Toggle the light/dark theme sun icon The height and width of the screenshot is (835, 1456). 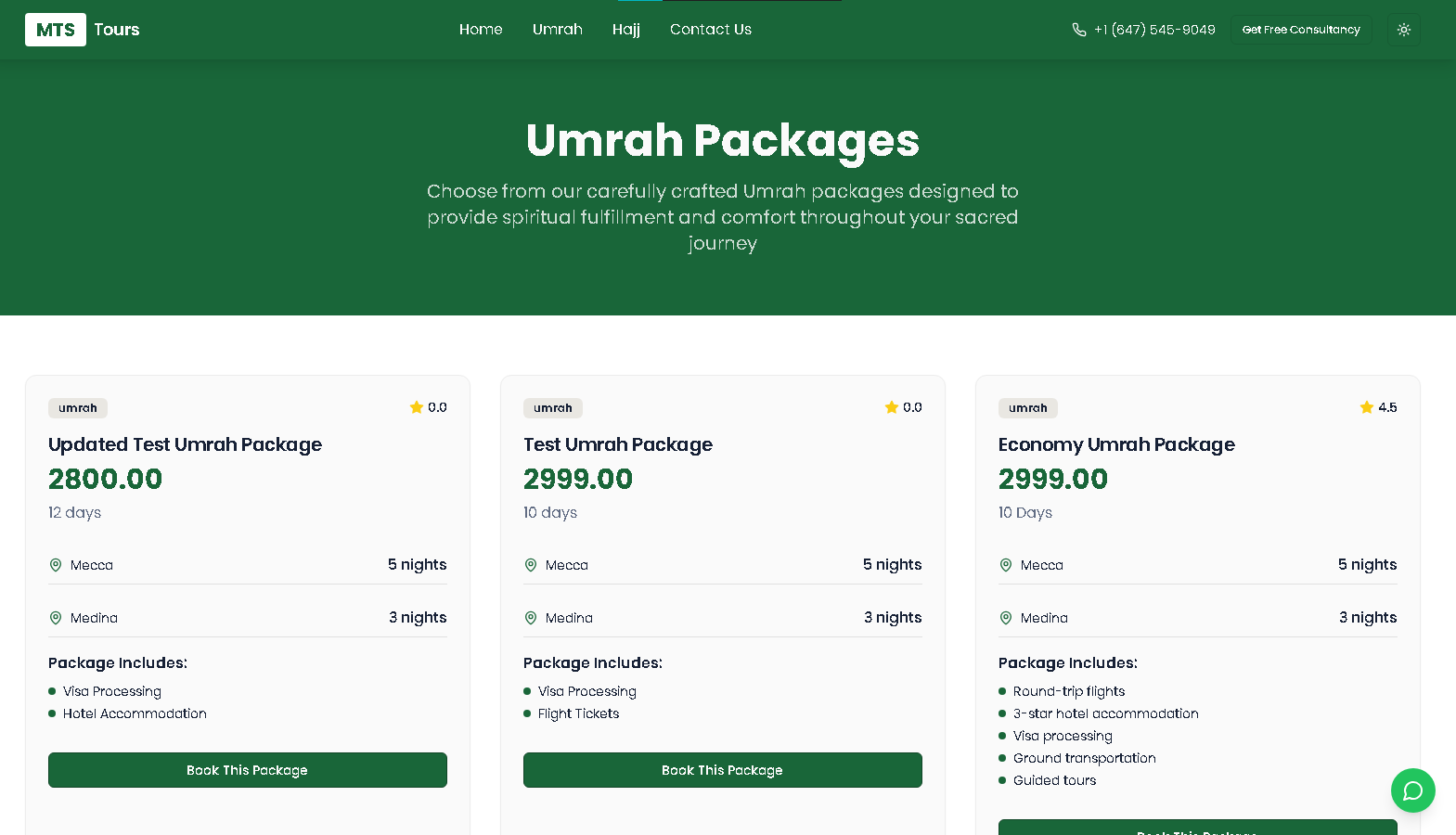pyautogui.click(x=1403, y=29)
